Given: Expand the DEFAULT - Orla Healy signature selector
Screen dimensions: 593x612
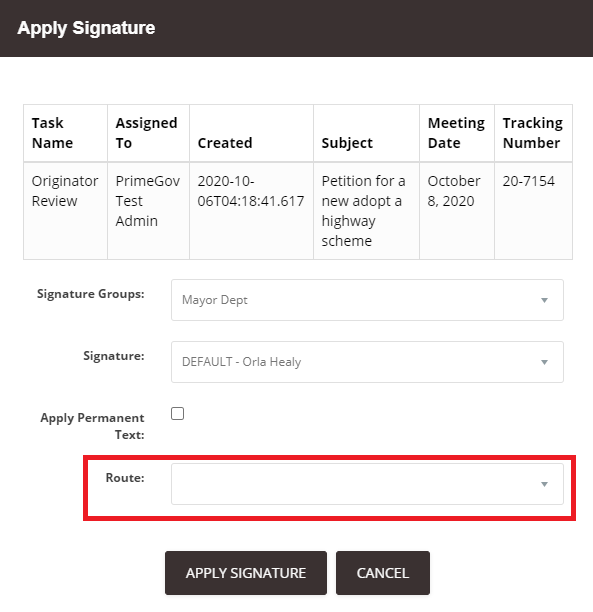Looking at the screenshot, I should [x=367, y=362].
